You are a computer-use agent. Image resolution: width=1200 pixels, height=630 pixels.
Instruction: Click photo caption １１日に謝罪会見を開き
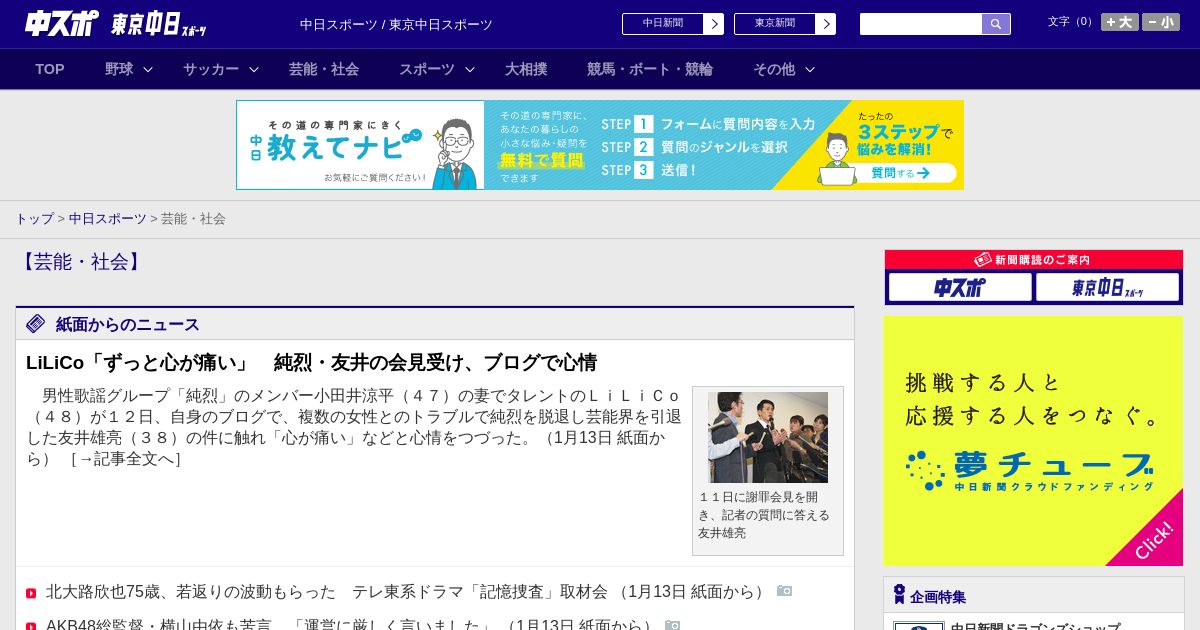click(x=765, y=515)
